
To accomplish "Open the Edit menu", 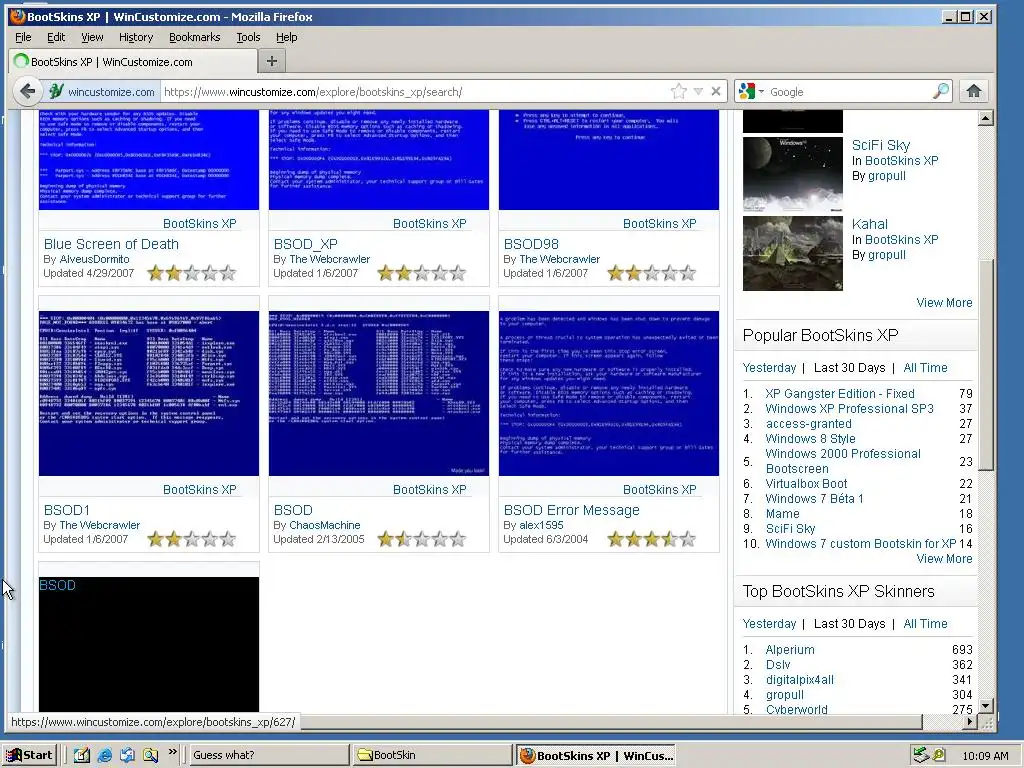I will pos(56,37).
